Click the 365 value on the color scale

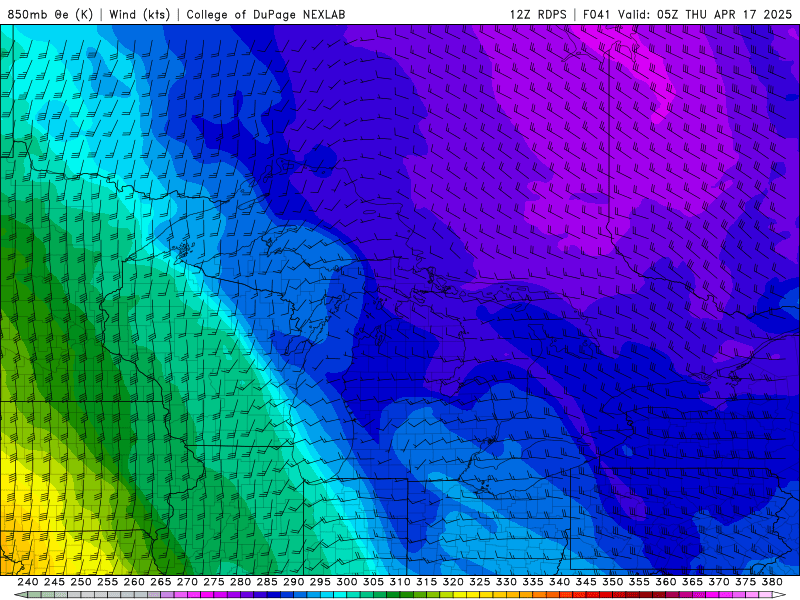coord(692,582)
